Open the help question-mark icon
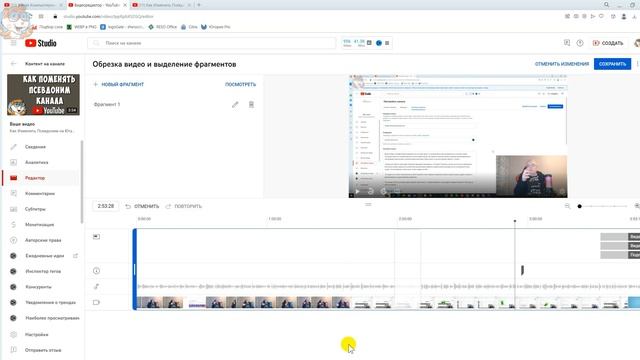Screen dimensions: 640x360 point(580,43)
